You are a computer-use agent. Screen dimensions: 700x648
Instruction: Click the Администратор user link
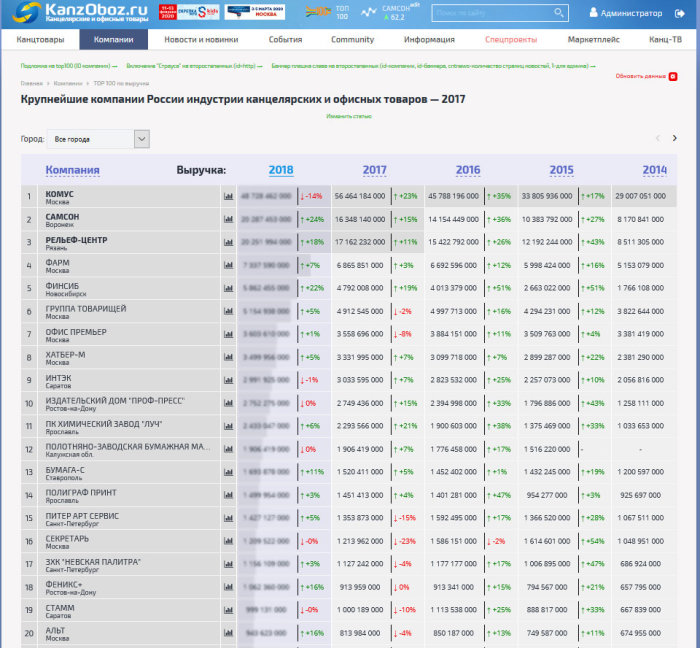[x=625, y=13]
